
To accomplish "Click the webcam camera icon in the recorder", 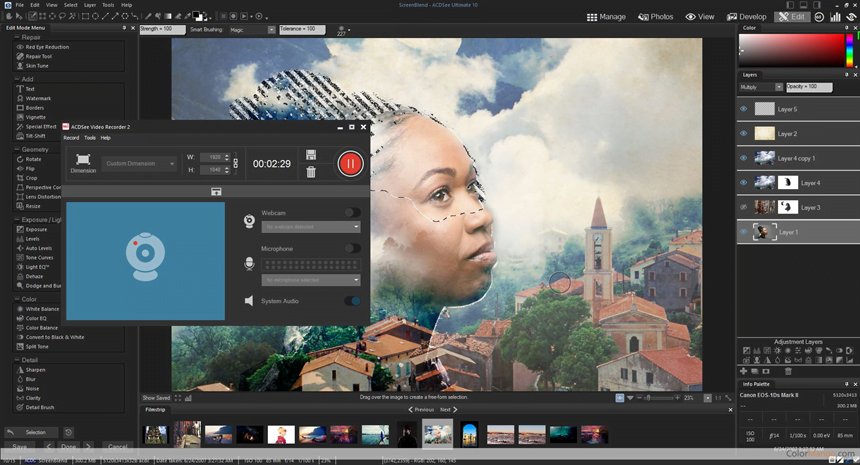I will pyautogui.click(x=249, y=220).
